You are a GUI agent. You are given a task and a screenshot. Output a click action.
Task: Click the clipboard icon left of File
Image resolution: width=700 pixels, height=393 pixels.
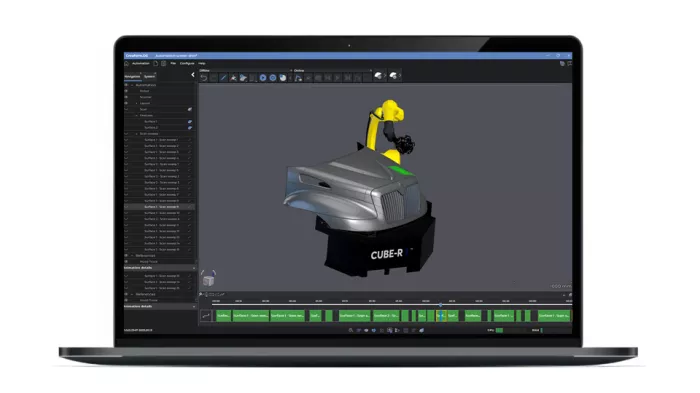163,63
